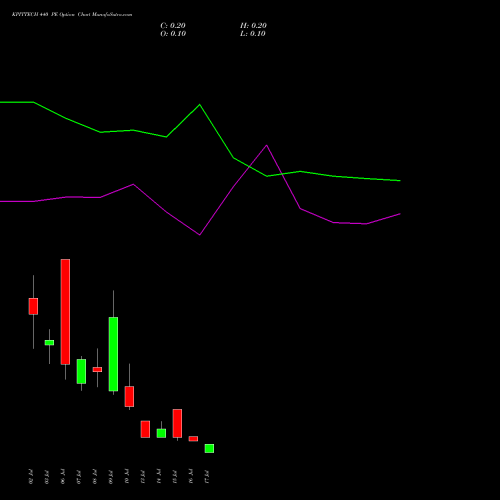Select the tiny red candlestick on 08 Jul

pos(97,370)
